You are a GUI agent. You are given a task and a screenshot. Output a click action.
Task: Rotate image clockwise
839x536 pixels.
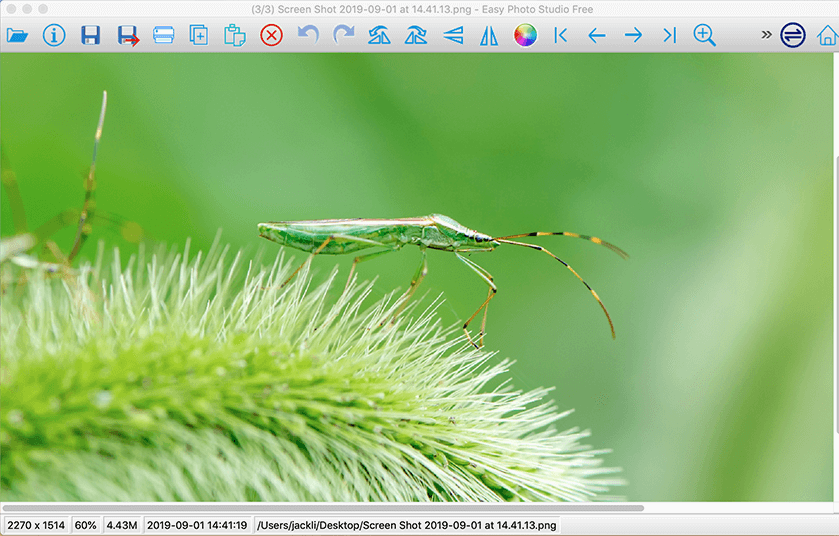click(x=416, y=36)
